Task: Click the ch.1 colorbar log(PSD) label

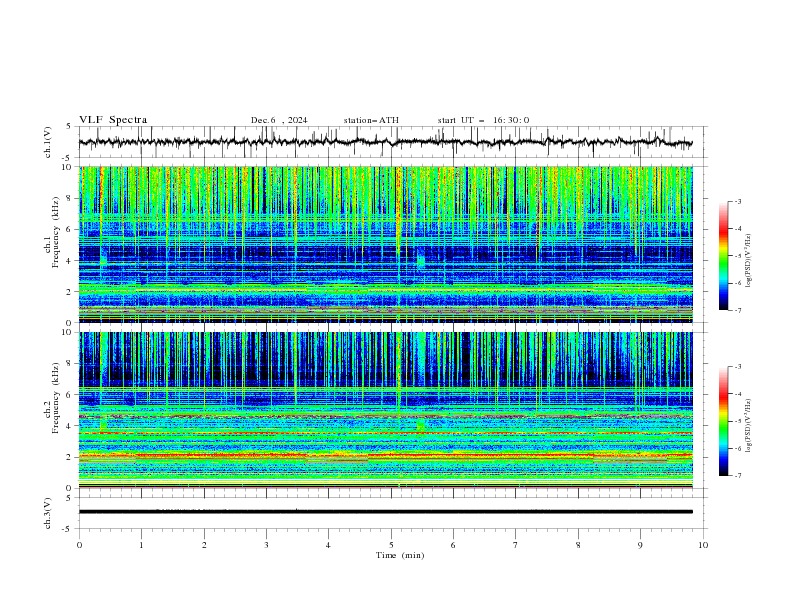Action: tap(748, 261)
